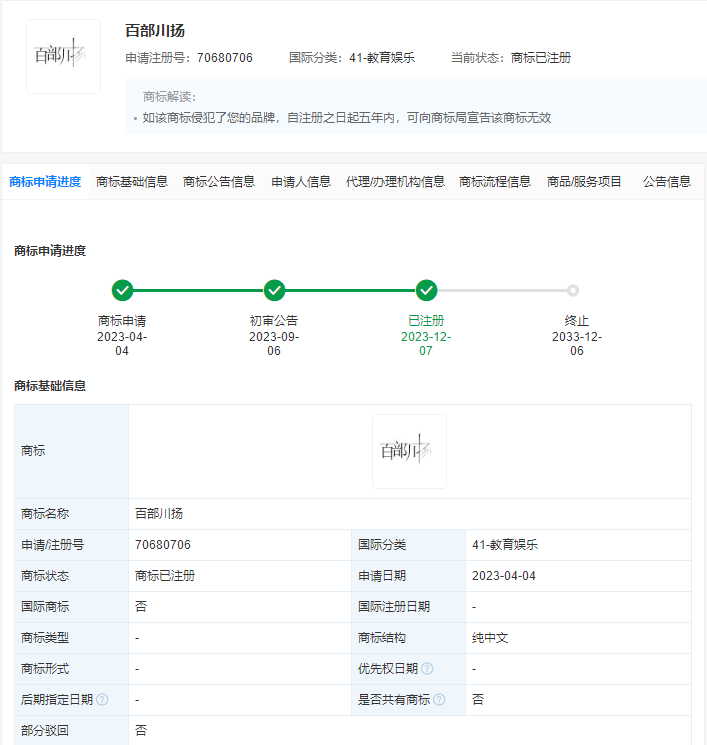Click the 终止 date 2033-12-06
Screen dimensions: 707x745
coord(577,344)
